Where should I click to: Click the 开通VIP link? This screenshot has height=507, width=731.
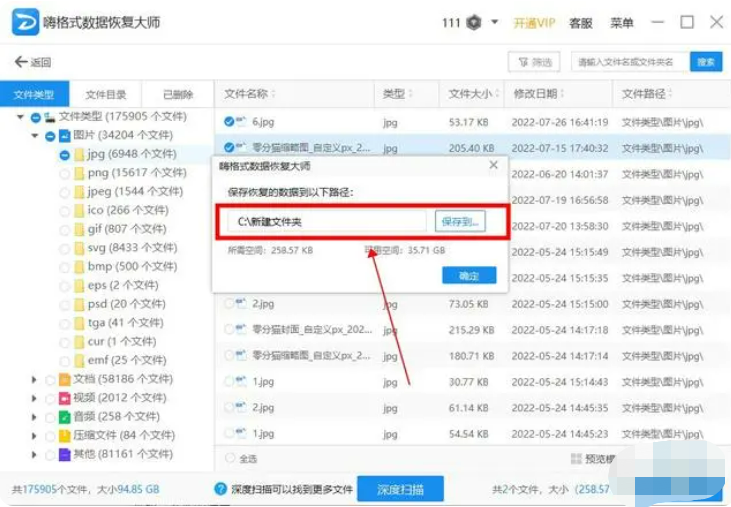(534, 22)
